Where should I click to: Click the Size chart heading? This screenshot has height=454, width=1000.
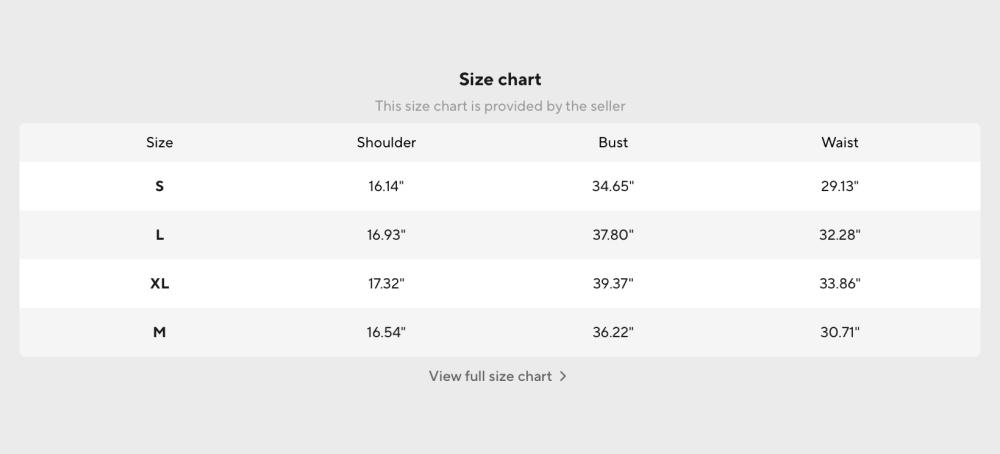[x=500, y=80]
